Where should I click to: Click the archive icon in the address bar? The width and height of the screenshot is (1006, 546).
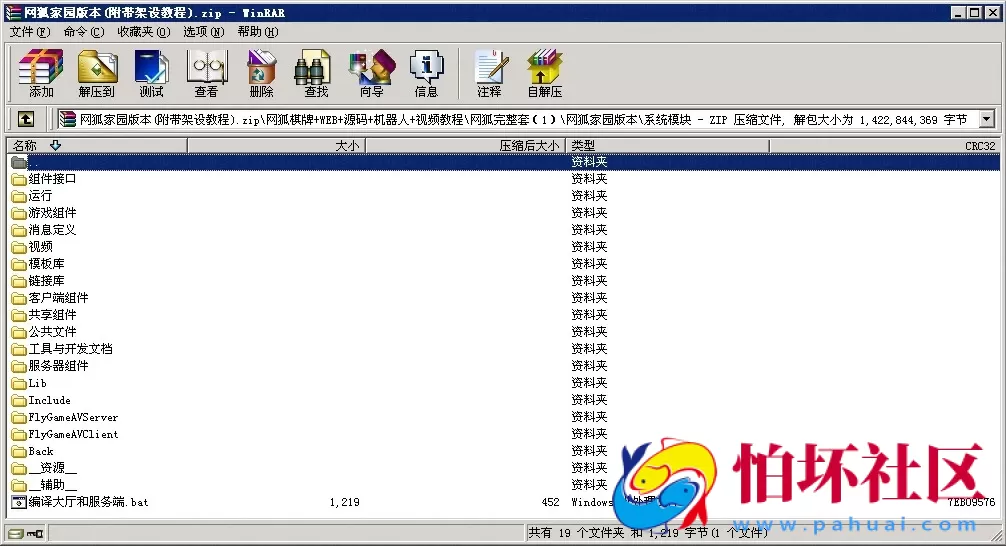tap(67, 119)
